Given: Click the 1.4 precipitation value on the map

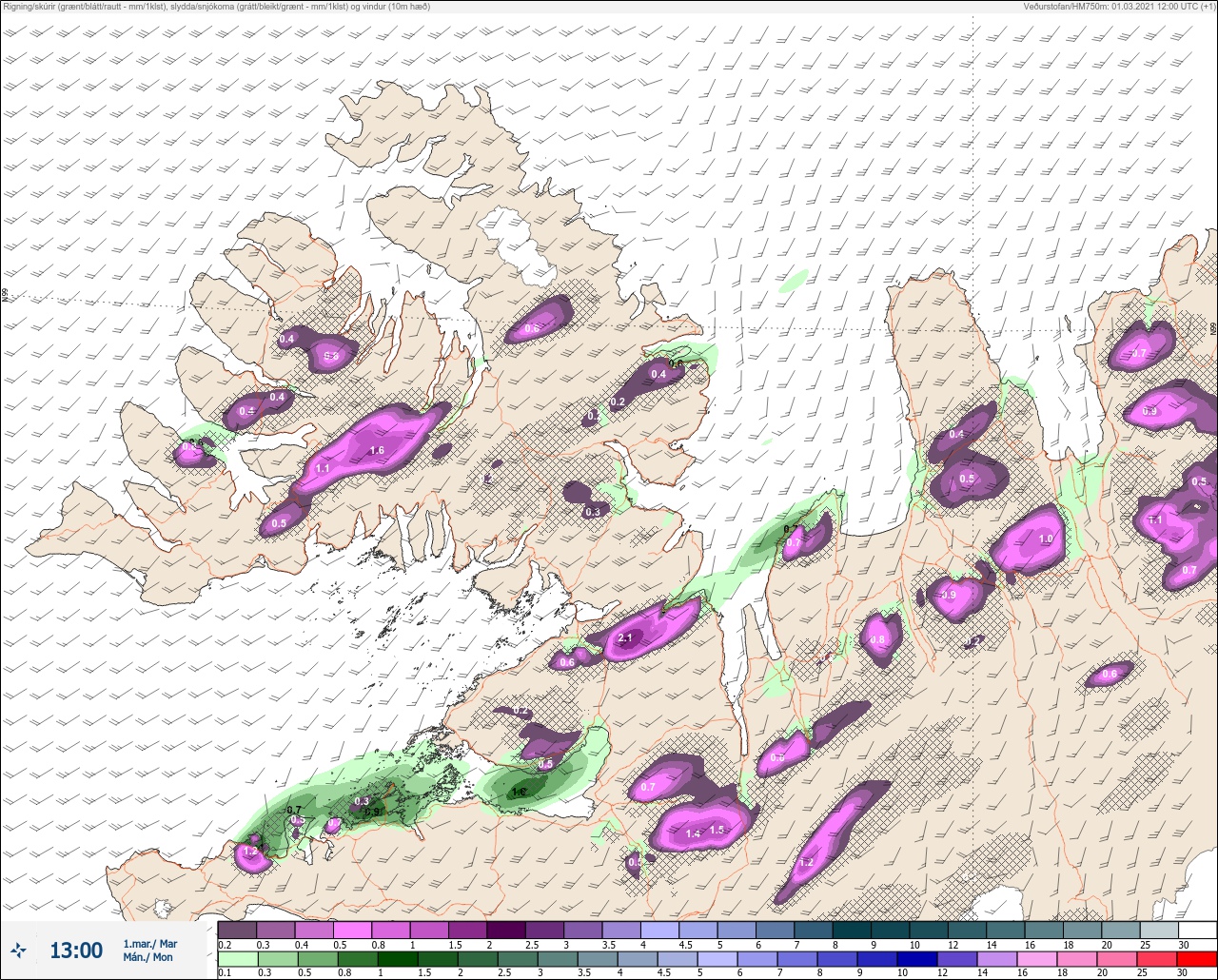Looking at the screenshot, I should click(x=693, y=833).
